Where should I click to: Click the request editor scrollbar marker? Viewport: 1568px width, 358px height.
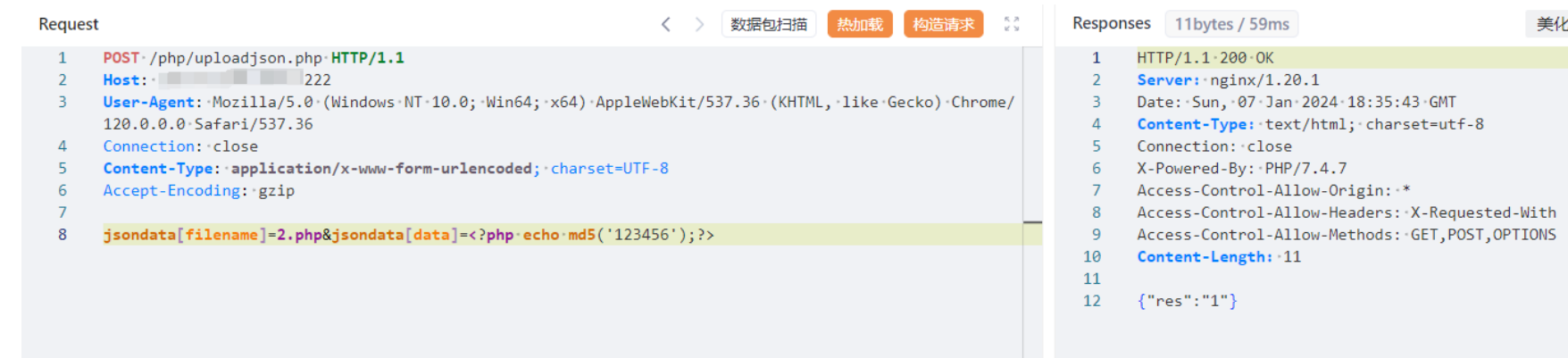tap(1033, 221)
